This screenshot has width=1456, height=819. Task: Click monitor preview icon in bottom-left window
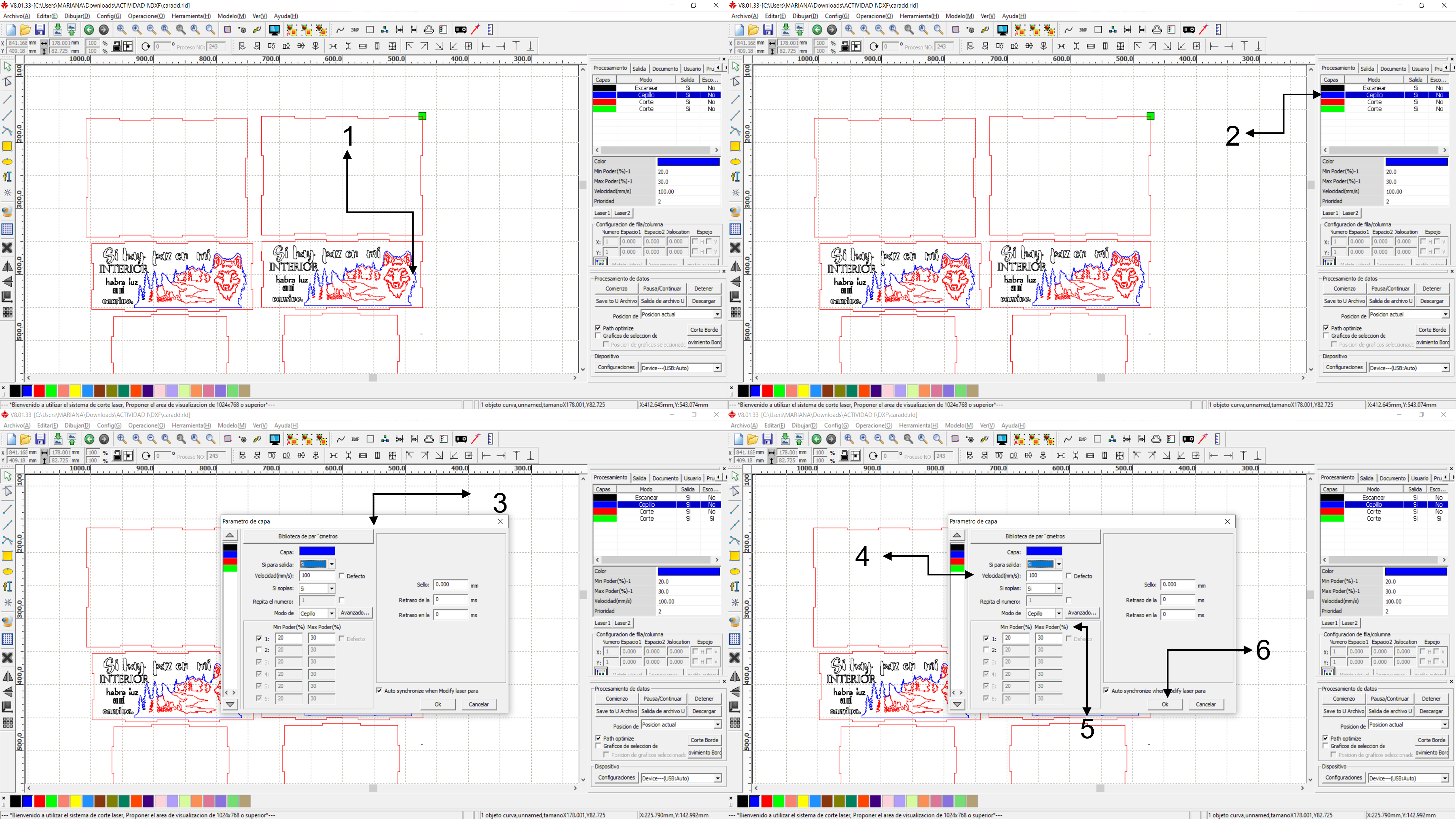(x=275, y=439)
